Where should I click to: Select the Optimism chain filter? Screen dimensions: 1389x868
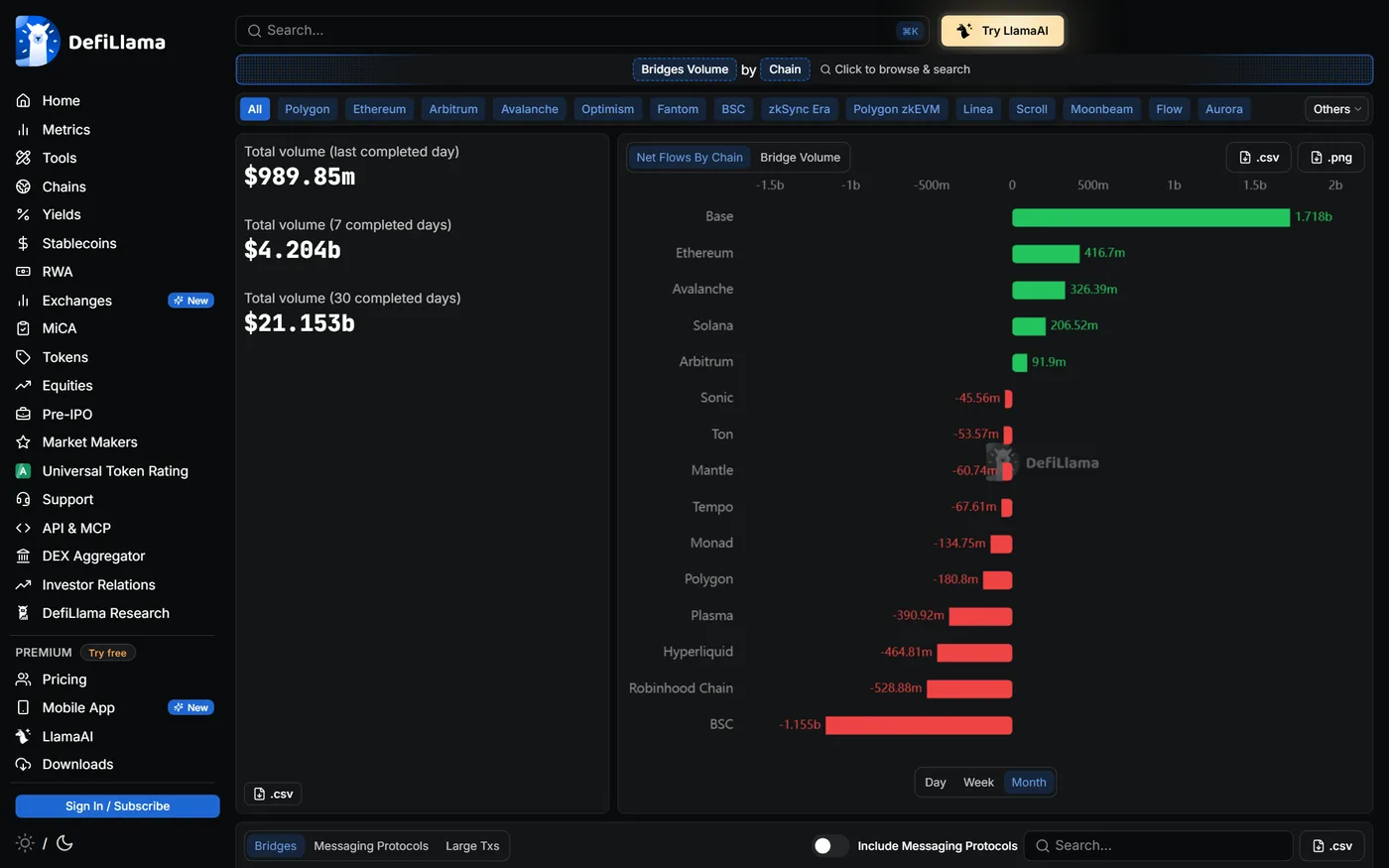pos(607,109)
